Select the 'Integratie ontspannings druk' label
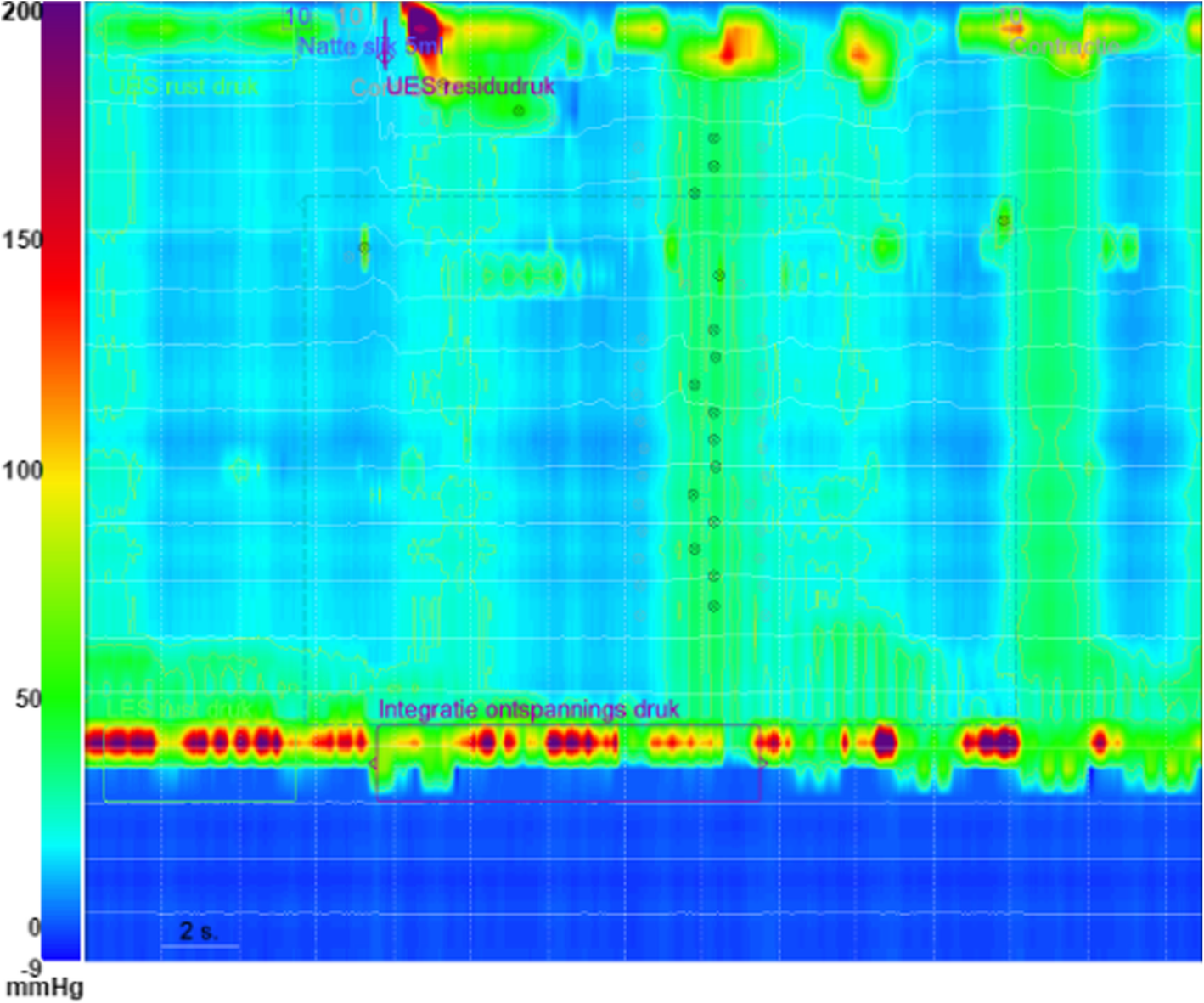Viewport: 1204px width, 1003px height. click(528, 709)
